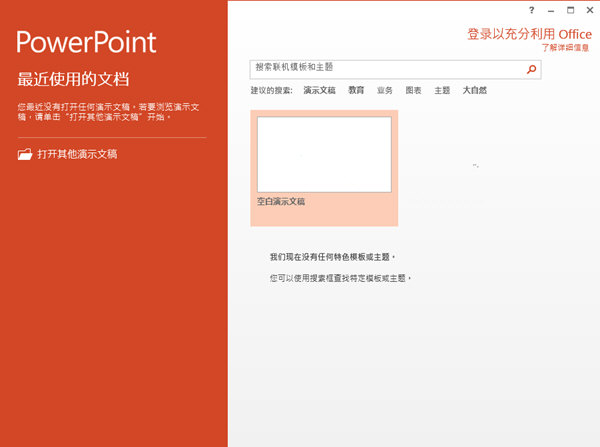Search suggested term 图表
This screenshot has height=447, width=600.
(x=413, y=90)
